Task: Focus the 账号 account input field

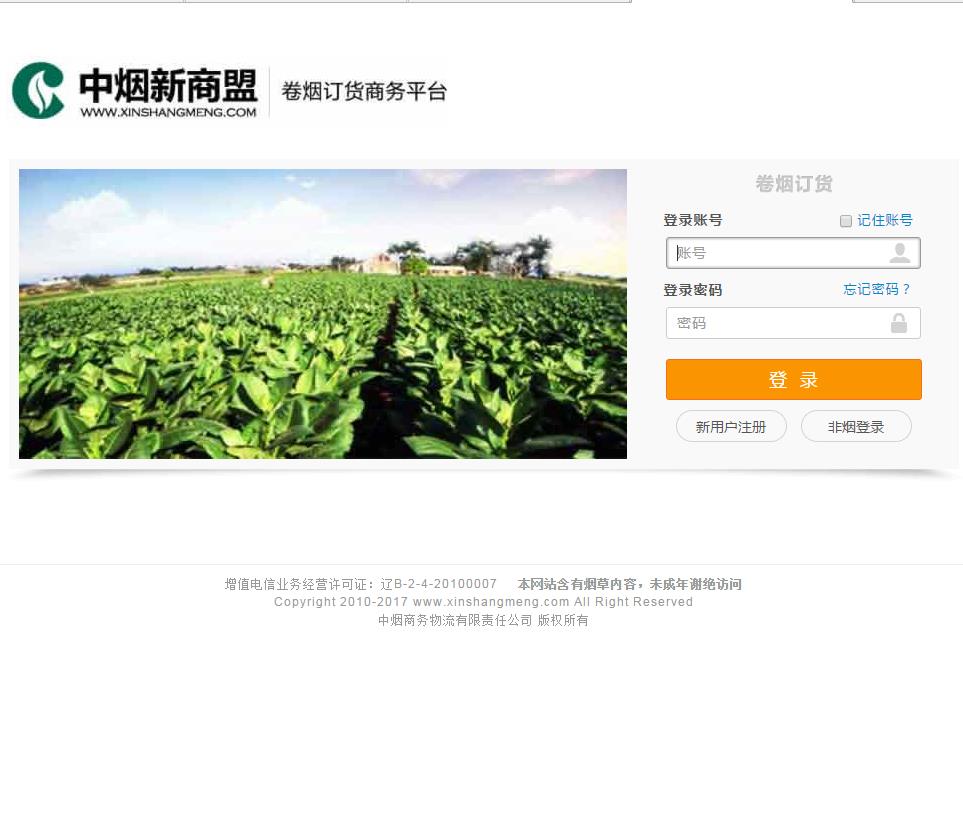Action: click(x=793, y=253)
